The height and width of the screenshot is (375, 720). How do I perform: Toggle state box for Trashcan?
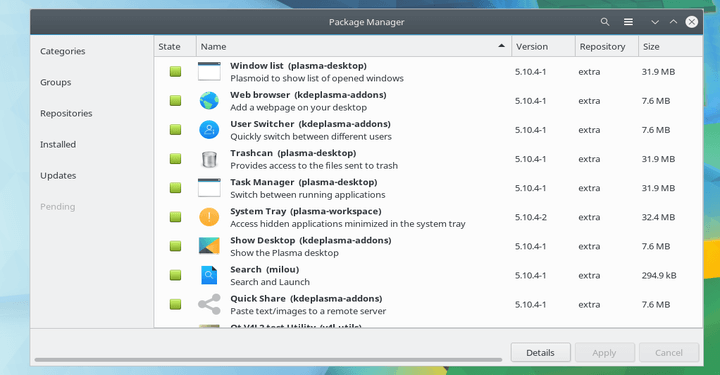175,159
